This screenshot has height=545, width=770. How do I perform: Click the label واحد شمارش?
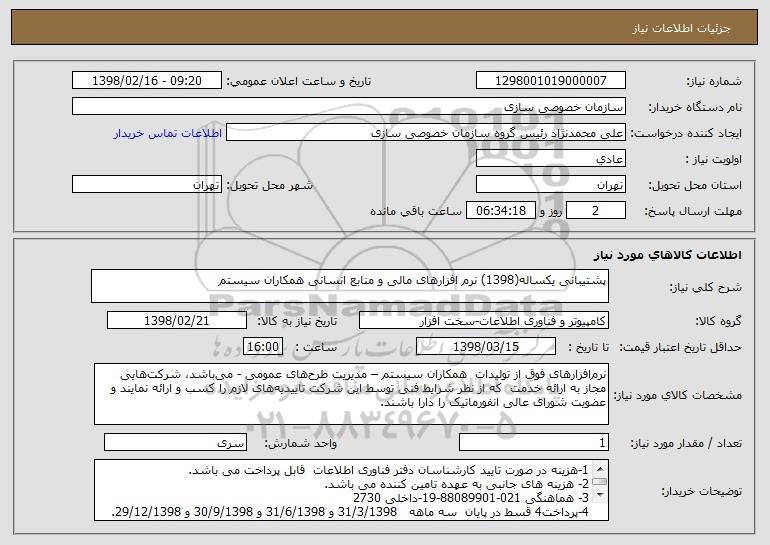pyautogui.click(x=301, y=443)
